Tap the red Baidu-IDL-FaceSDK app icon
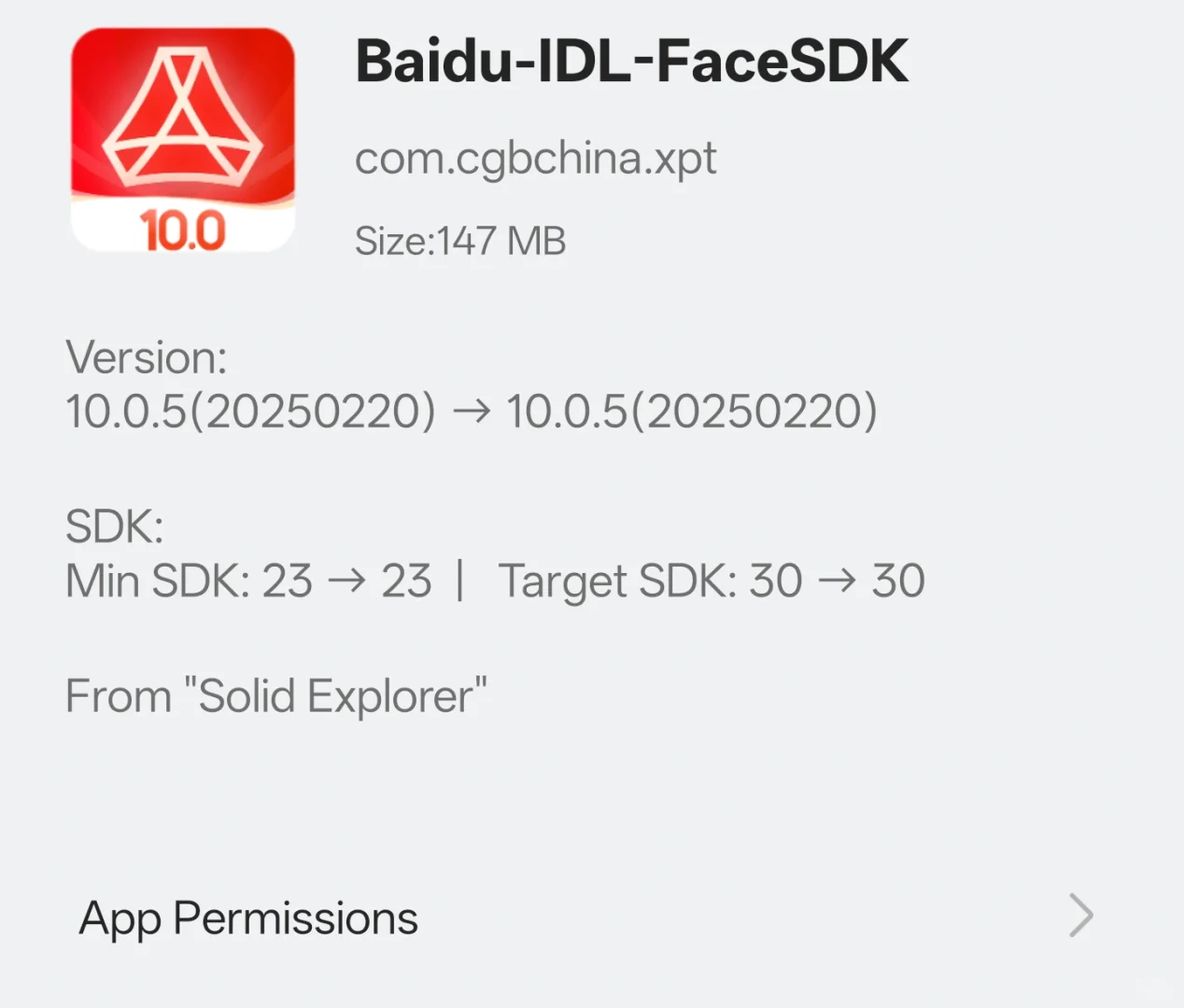This screenshot has width=1184, height=1008. point(183,140)
